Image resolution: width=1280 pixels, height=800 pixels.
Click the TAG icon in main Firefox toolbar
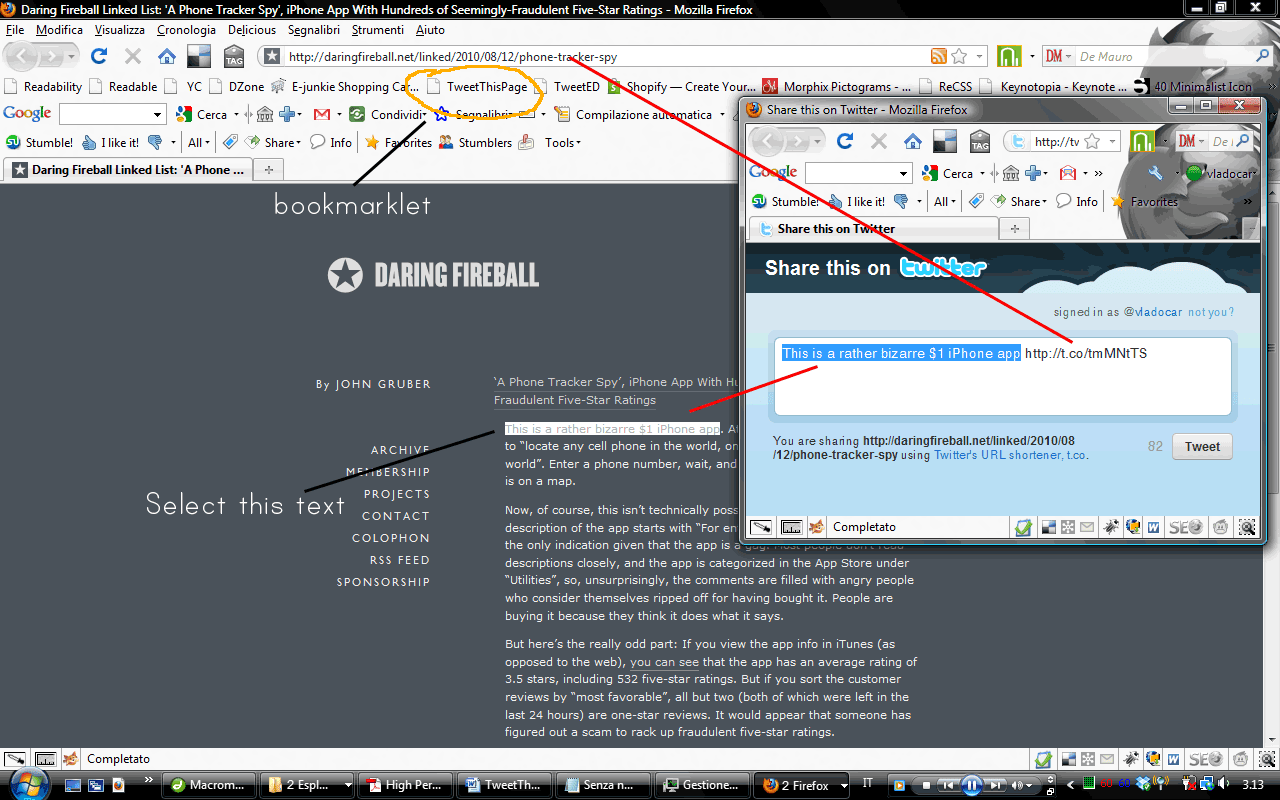(x=234, y=57)
